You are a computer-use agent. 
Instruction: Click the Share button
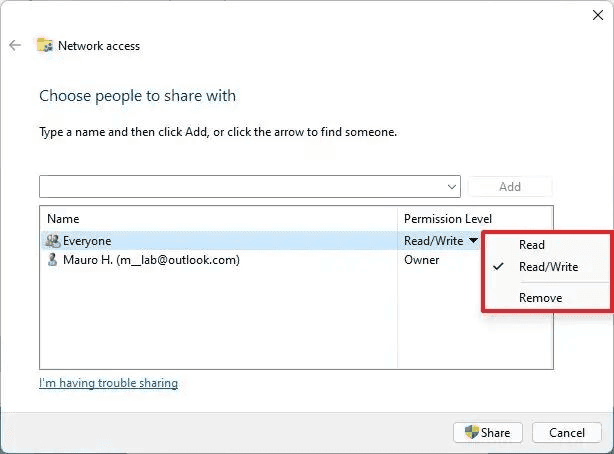(x=487, y=433)
